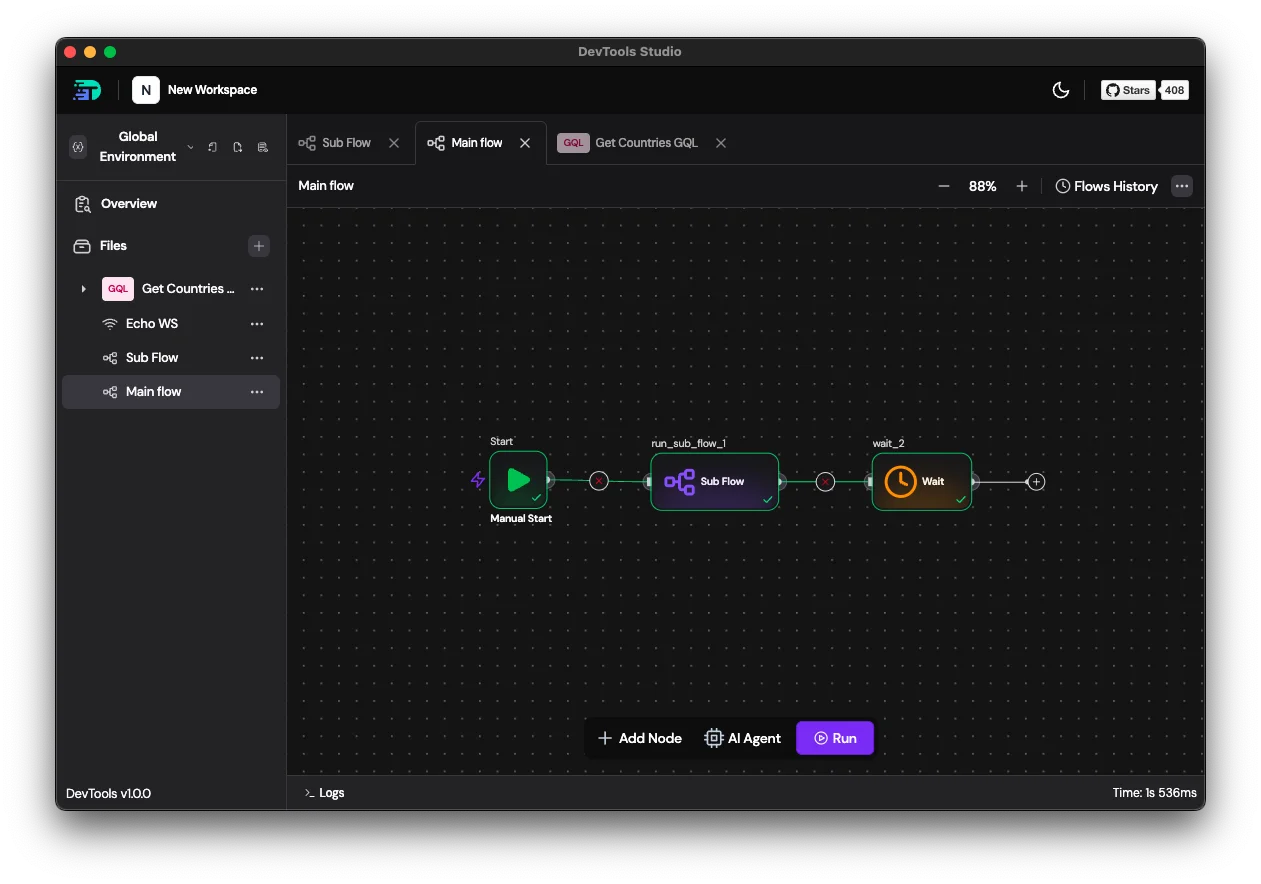Image resolution: width=1261 pixels, height=884 pixels.
Task: Add a node after Wait via plus circle
Action: [1037, 482]
